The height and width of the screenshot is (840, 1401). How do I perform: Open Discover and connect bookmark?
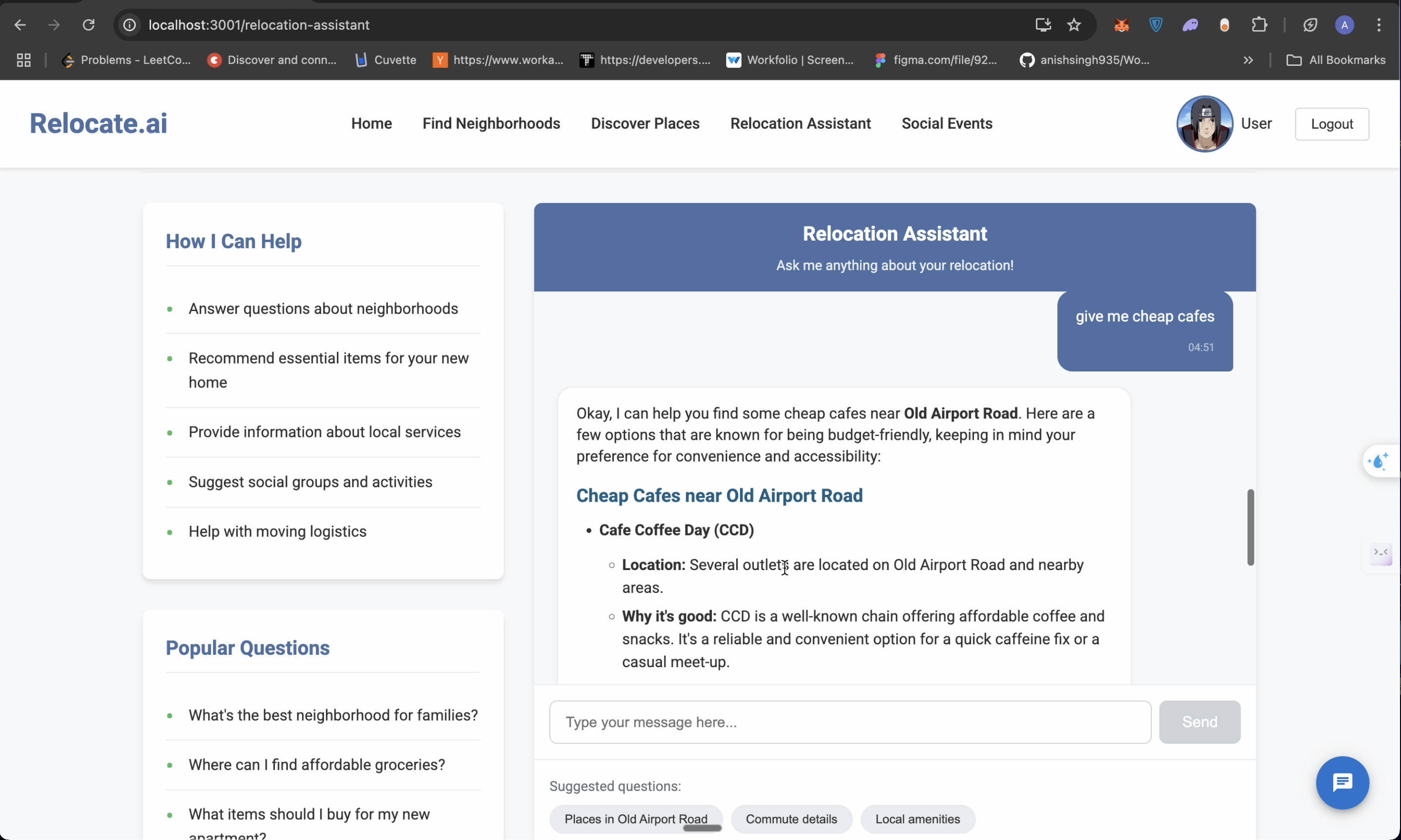[x=271, y=60]
